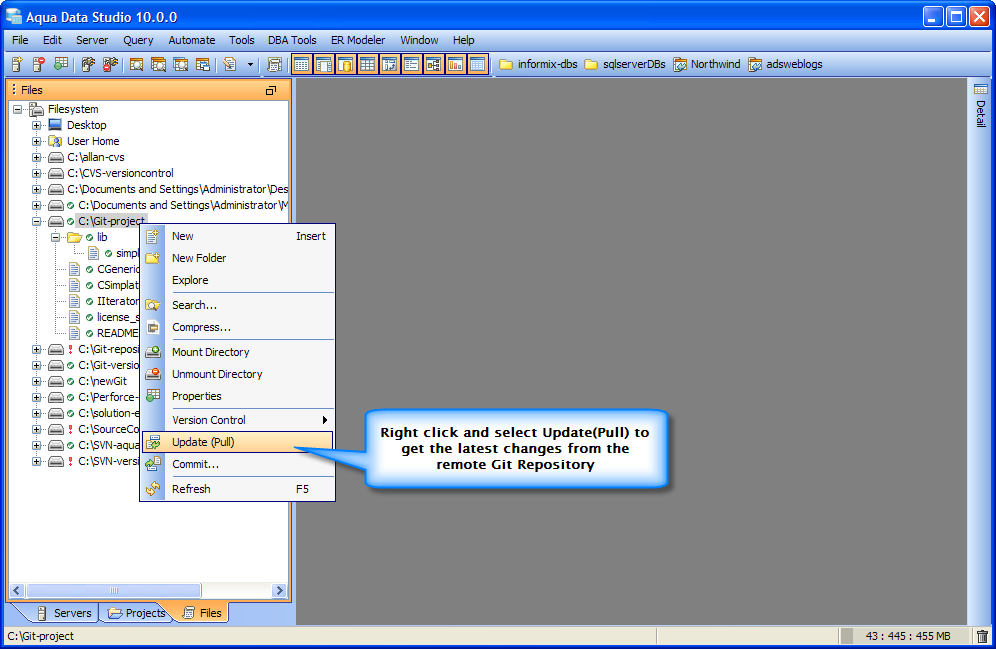The image size is (996, 649).
Task: Open the adsweblogs shortcut
Action: (x=785, y=64)
